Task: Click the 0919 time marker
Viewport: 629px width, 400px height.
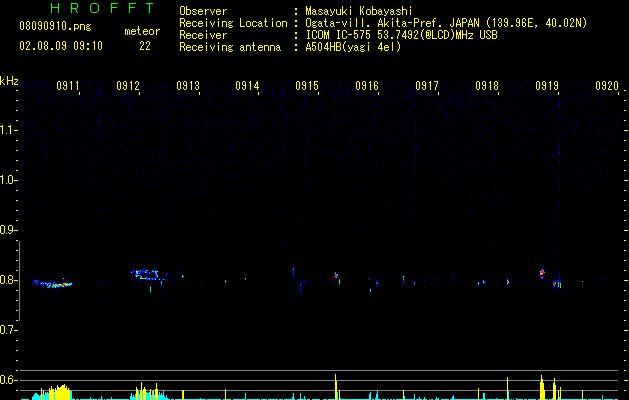Action: tap(547, 86)
